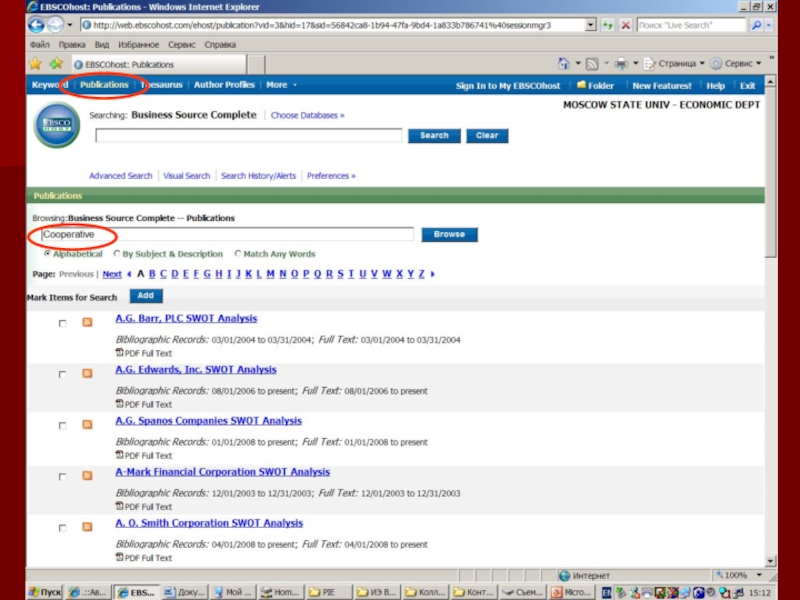The height and width of the screenshot is (600, 800).
Task: Click RSS icon for A.G. Spanos Companies
Action: pos(87,424)
